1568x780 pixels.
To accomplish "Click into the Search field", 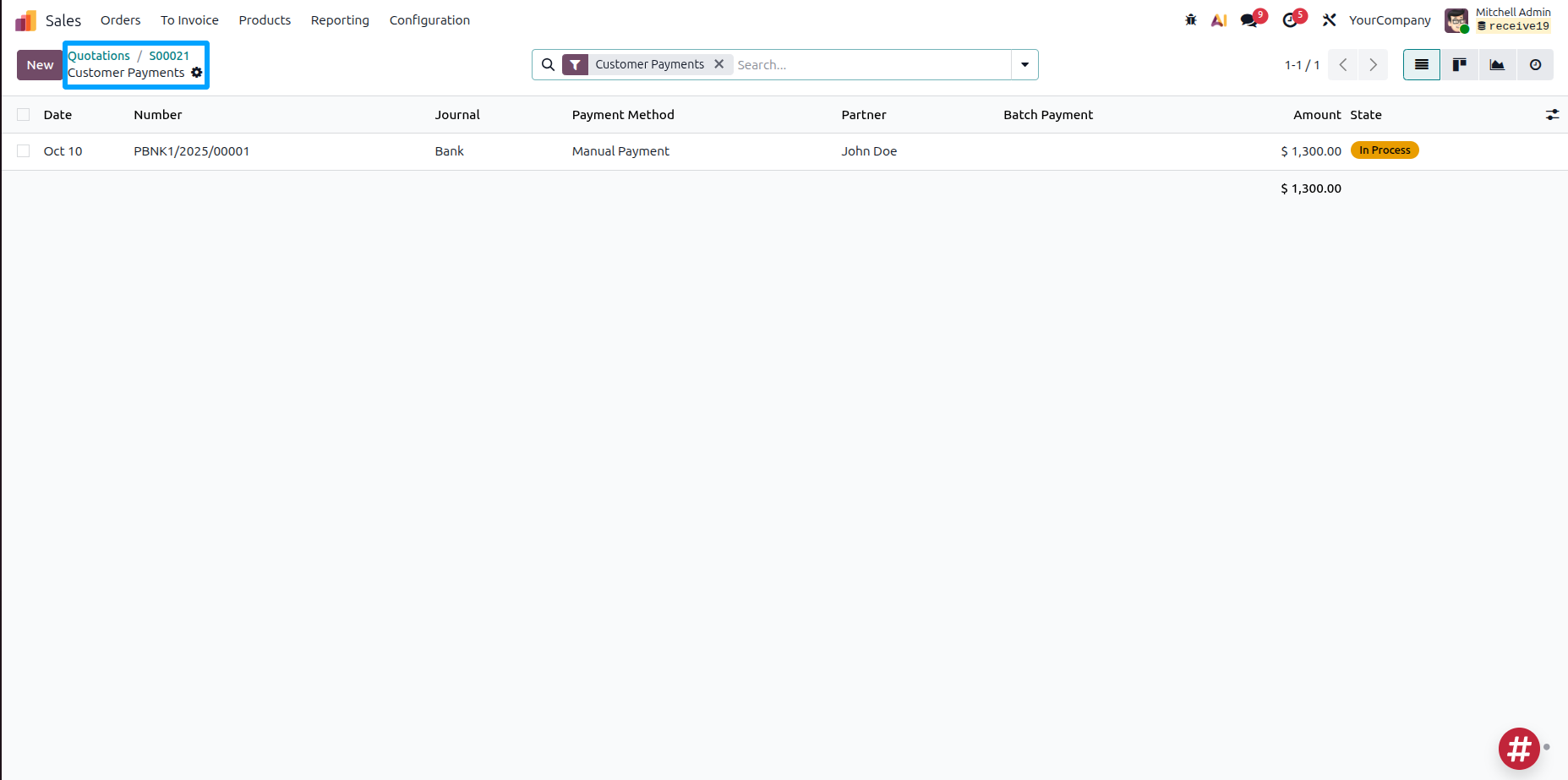I will (871, 65).
